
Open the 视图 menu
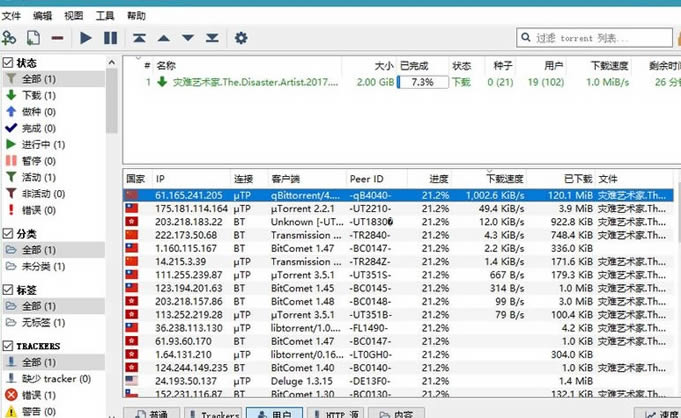[x=73, y=16]
